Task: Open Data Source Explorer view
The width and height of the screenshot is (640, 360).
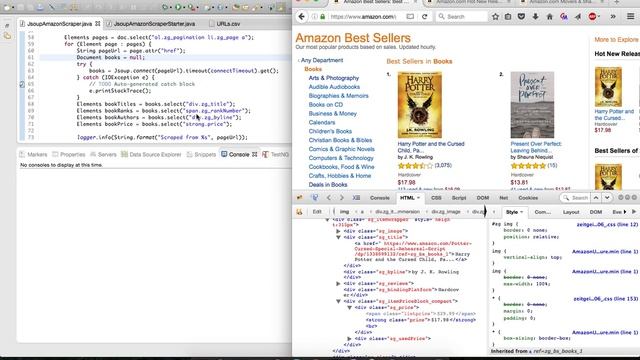Action: point(151,154)
